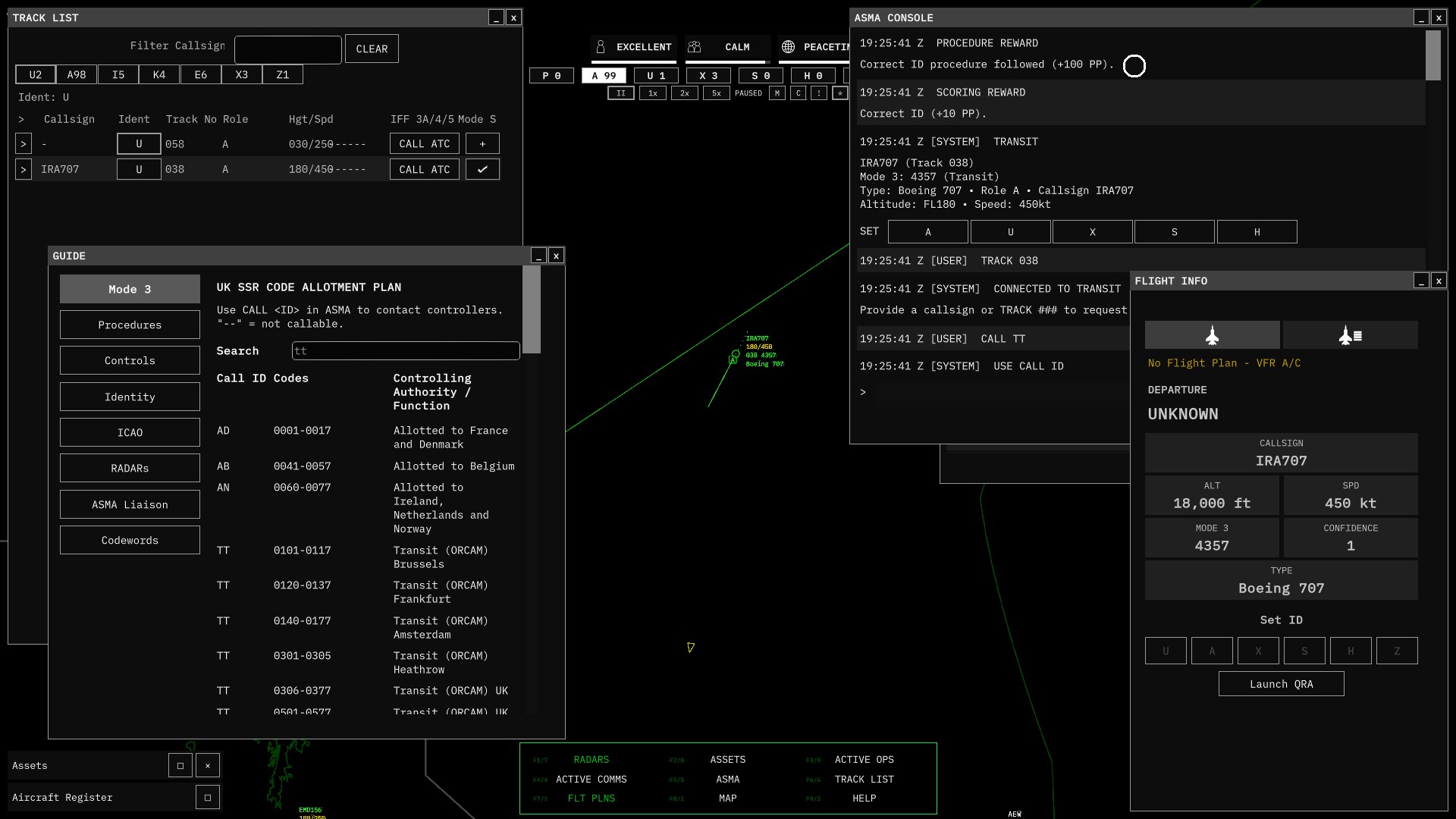Toggle the X 3 ident counter filter
Screen dimensions: 1456x819
(708, 76)
